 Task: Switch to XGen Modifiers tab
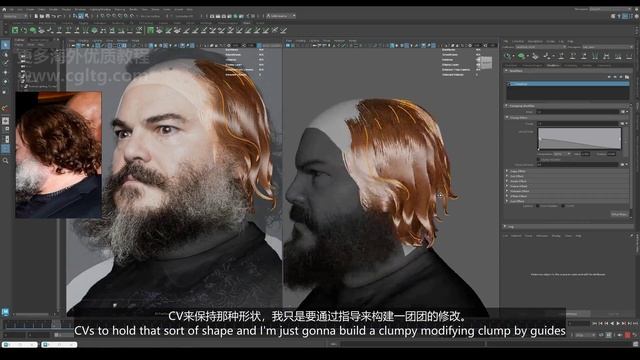553,65
